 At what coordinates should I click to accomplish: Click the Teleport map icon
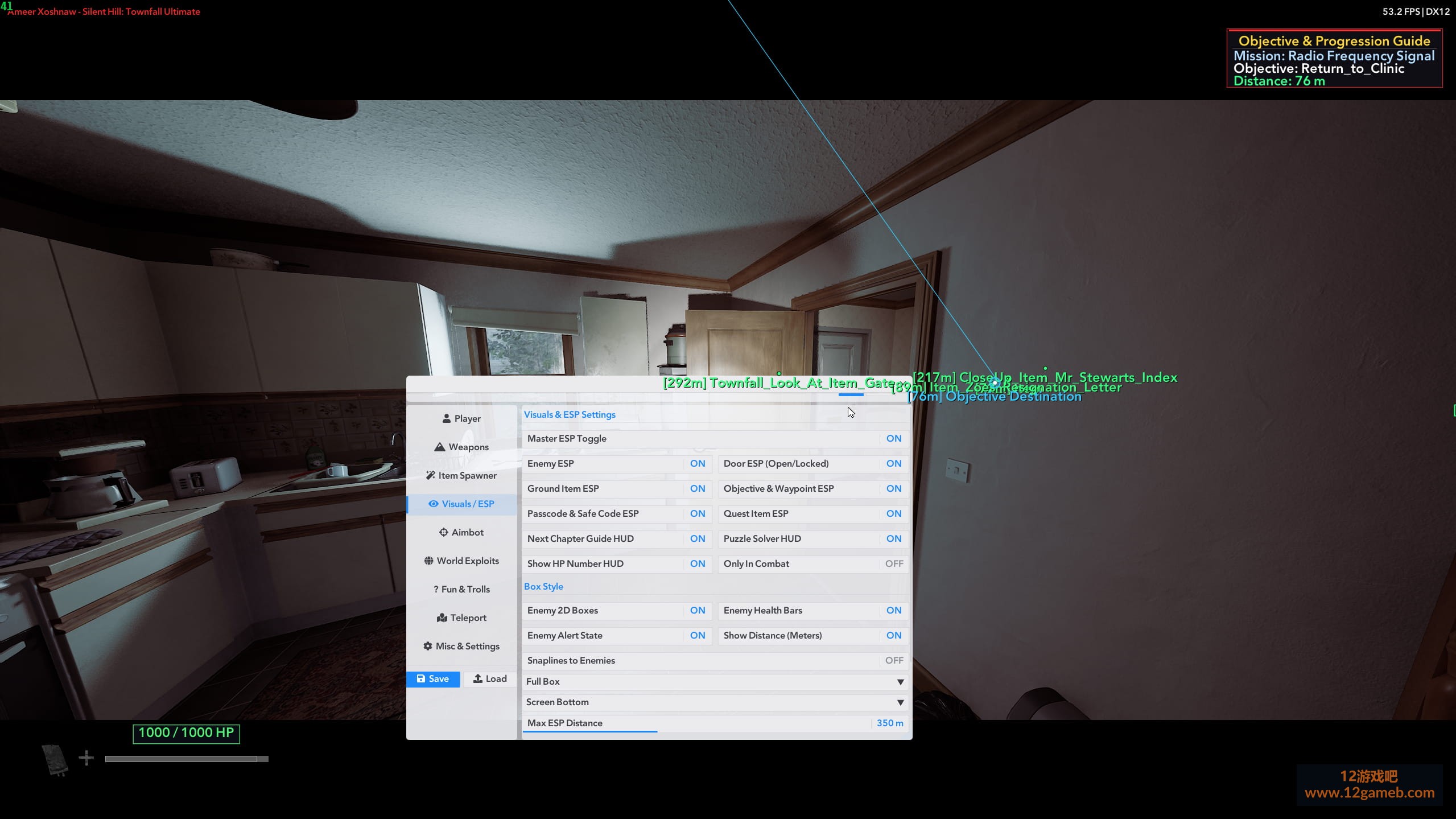(442, 618)
